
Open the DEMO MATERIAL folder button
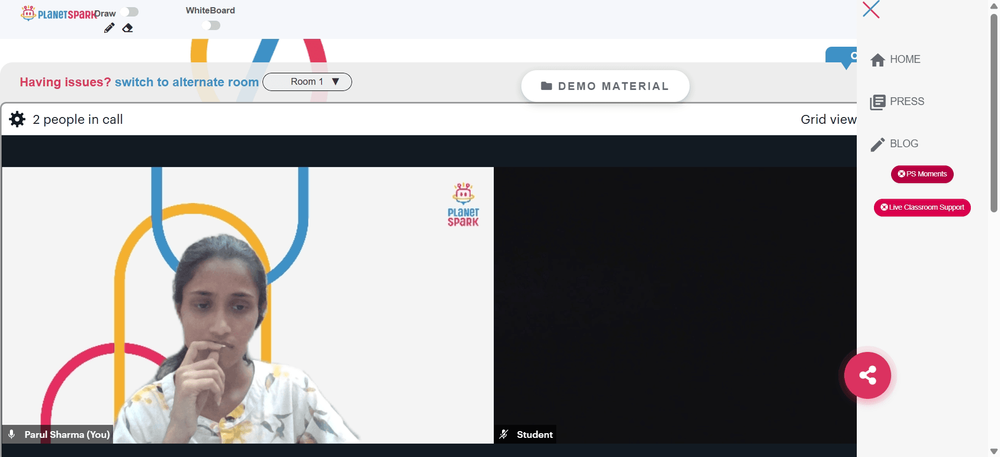(x=605, y=86)
